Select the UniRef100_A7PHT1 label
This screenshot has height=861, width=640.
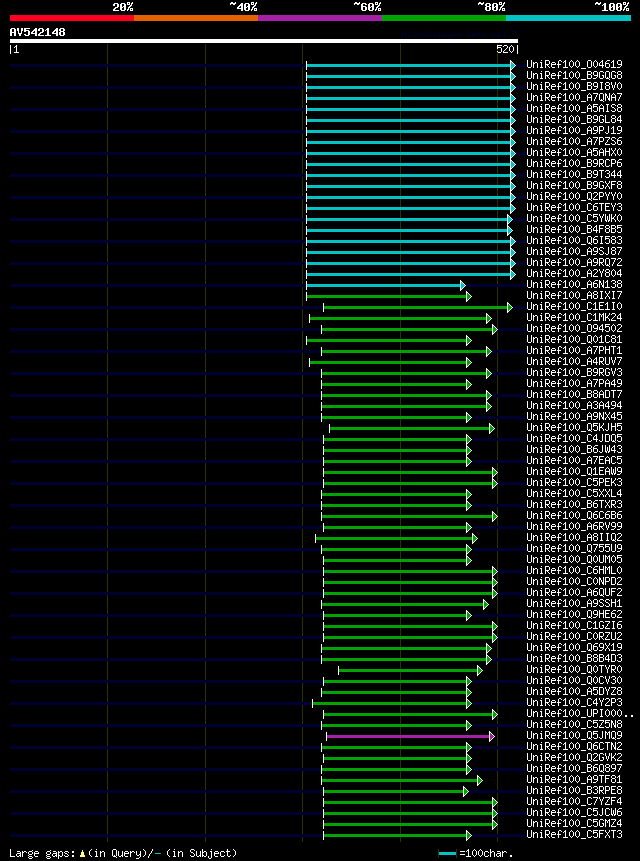[x=574, y=350]
